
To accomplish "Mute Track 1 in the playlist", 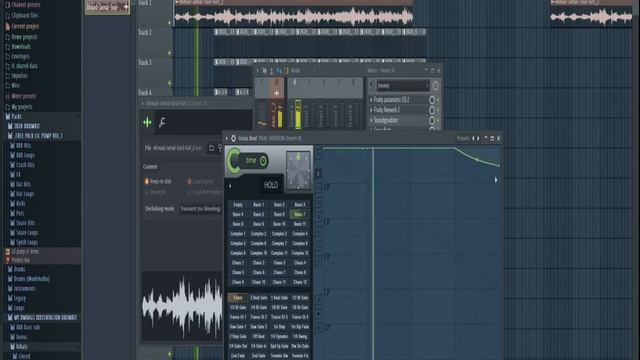I will click(170, 23).
